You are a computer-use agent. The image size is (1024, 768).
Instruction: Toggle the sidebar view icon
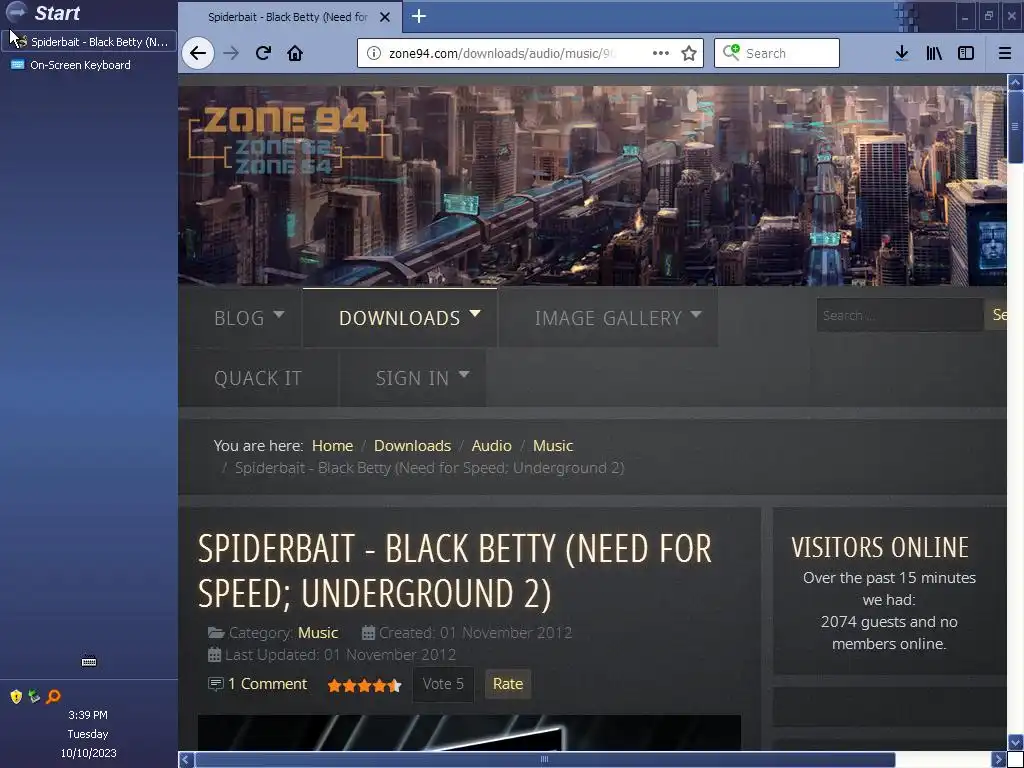coord(966,53)
